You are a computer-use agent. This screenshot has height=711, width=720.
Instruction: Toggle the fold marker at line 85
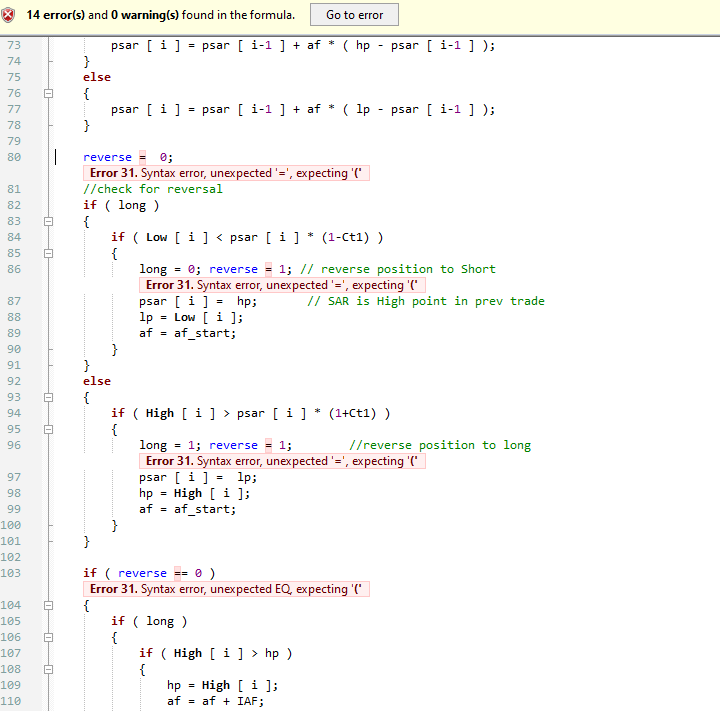point(47,253)
